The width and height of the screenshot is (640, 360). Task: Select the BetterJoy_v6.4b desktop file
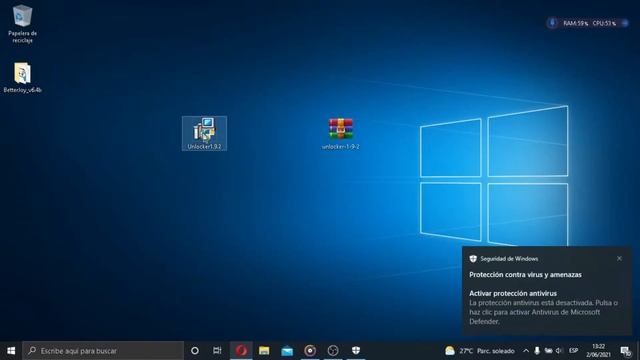click(x=22, y=78)
